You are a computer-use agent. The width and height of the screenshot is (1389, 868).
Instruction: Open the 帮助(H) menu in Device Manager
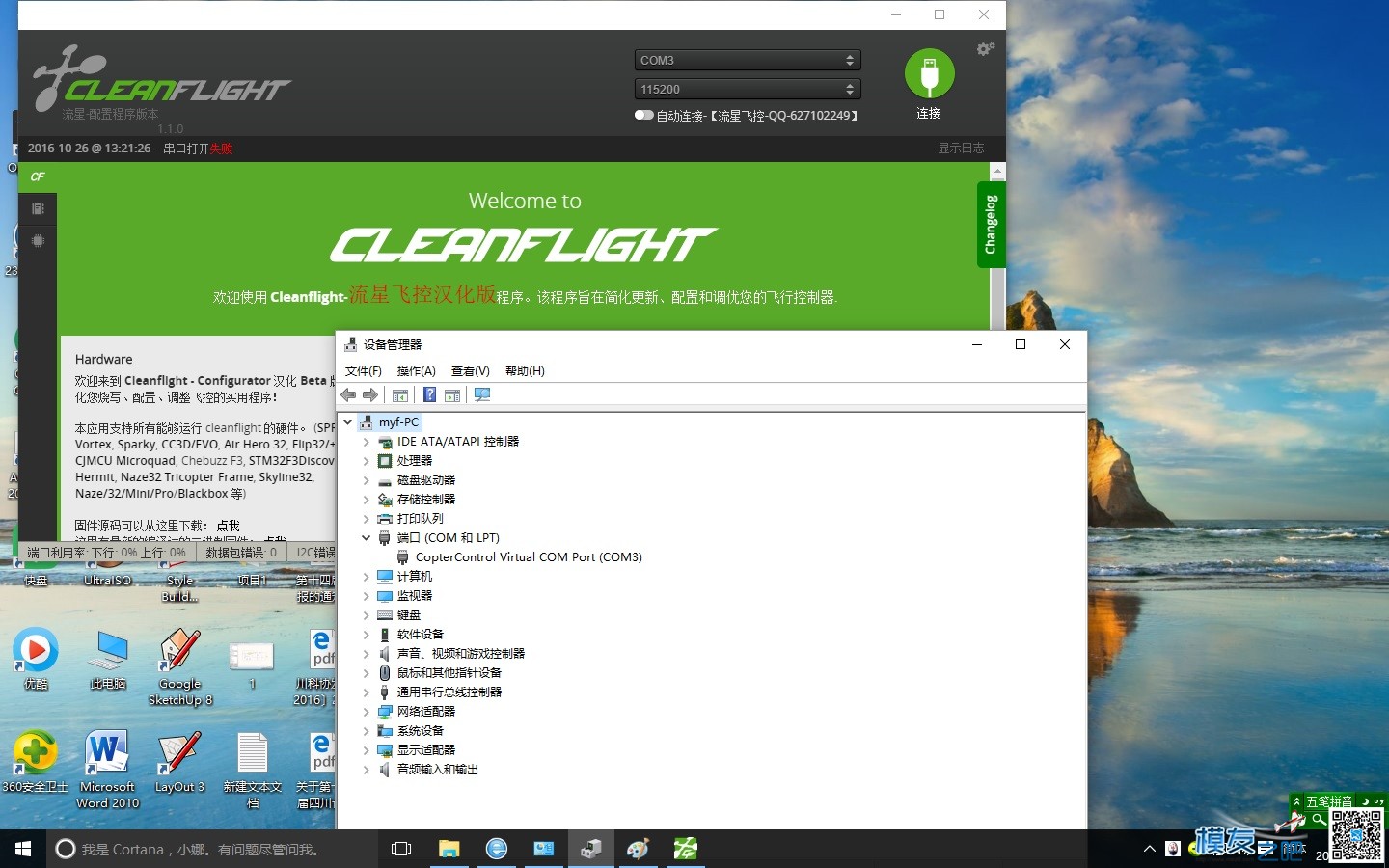coord(525,370)
